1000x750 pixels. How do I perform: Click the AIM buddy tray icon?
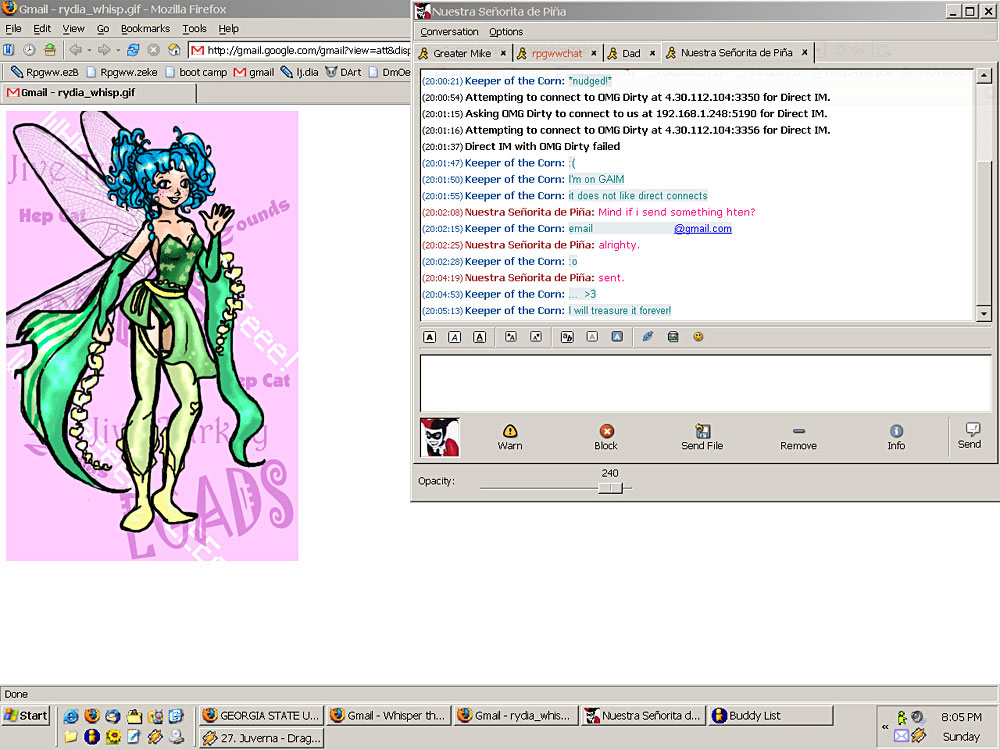901,717
